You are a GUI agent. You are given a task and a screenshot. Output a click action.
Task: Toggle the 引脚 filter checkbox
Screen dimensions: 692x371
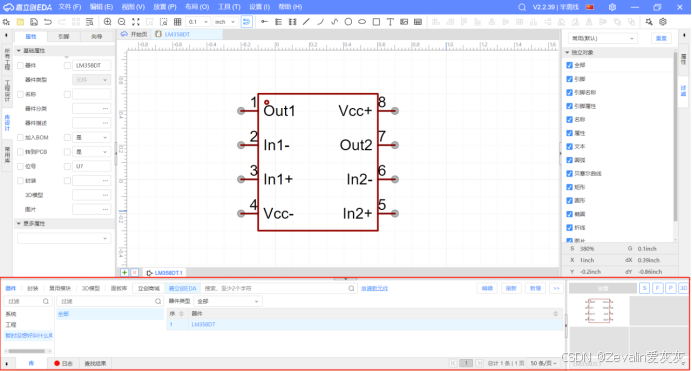click(569, 79)
